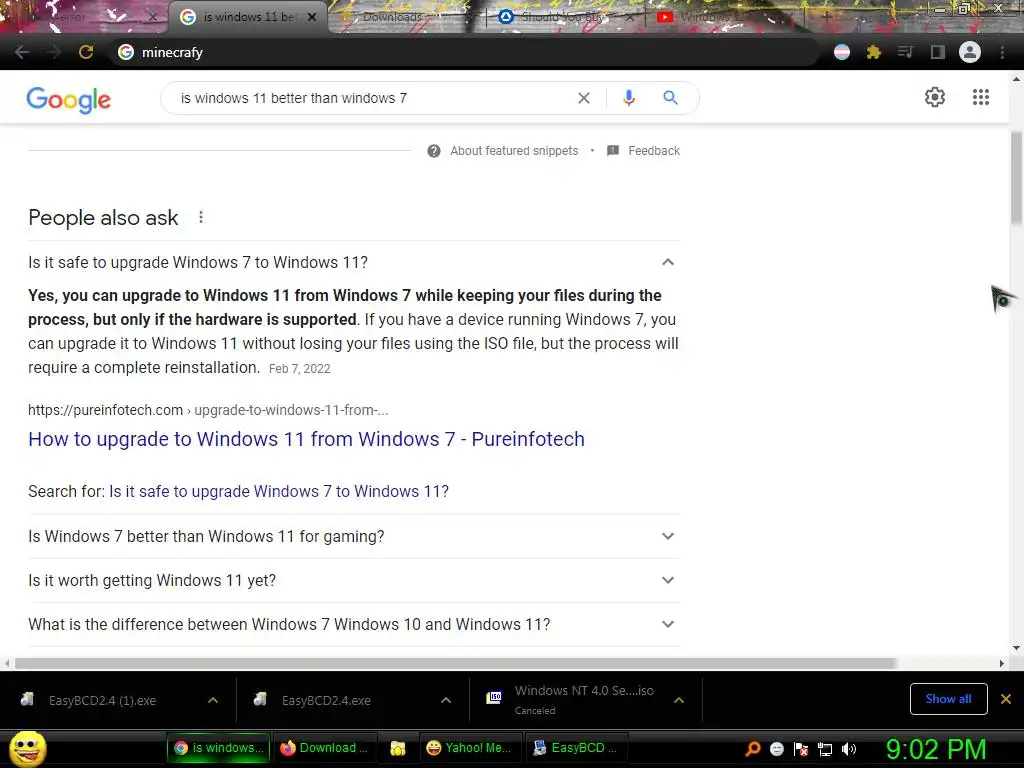Switch to Chrome 'is windows...' taskbar button
The image size is (1024, 768).
point(218,748)
